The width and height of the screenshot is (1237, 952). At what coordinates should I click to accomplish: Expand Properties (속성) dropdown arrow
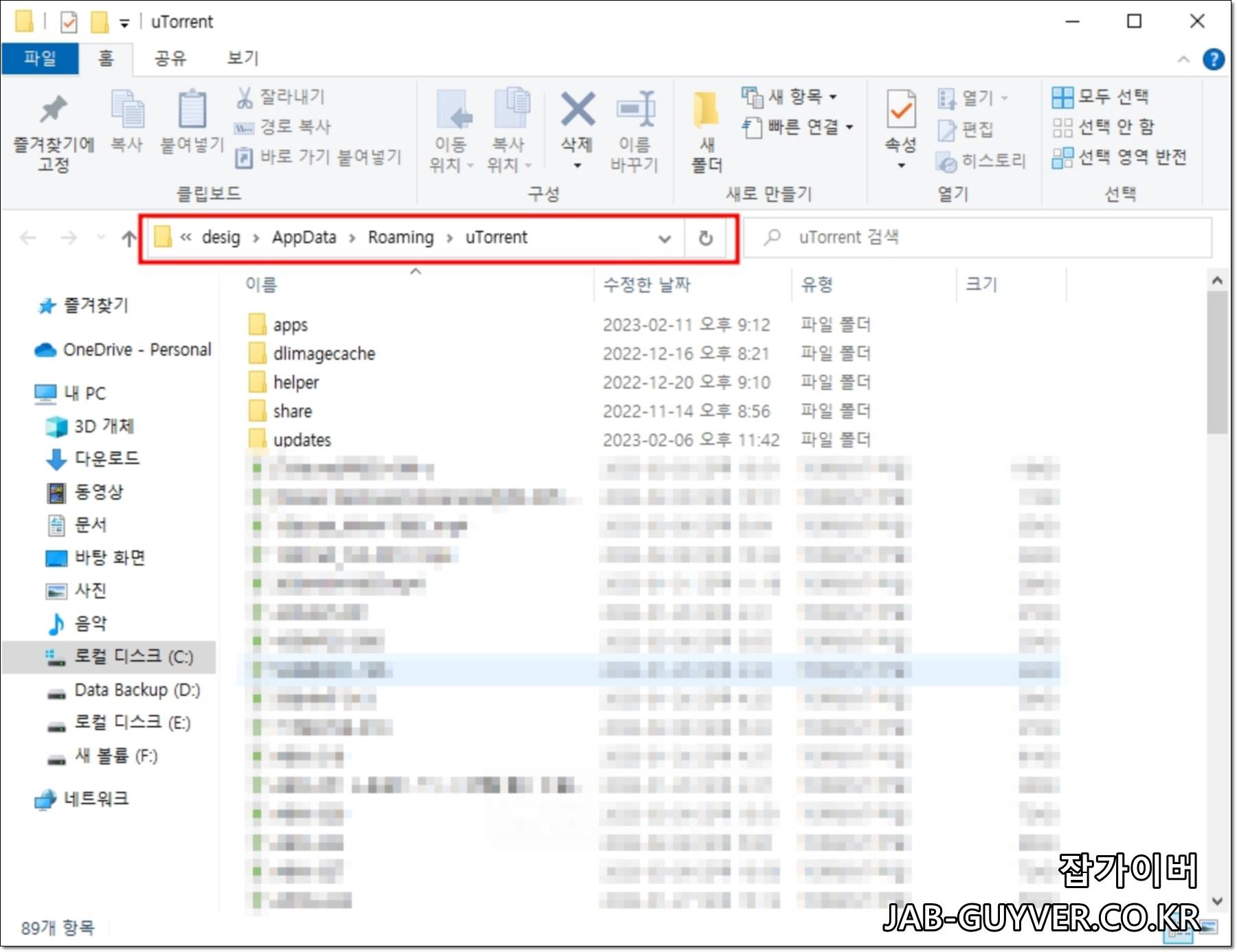pos(901,166)
